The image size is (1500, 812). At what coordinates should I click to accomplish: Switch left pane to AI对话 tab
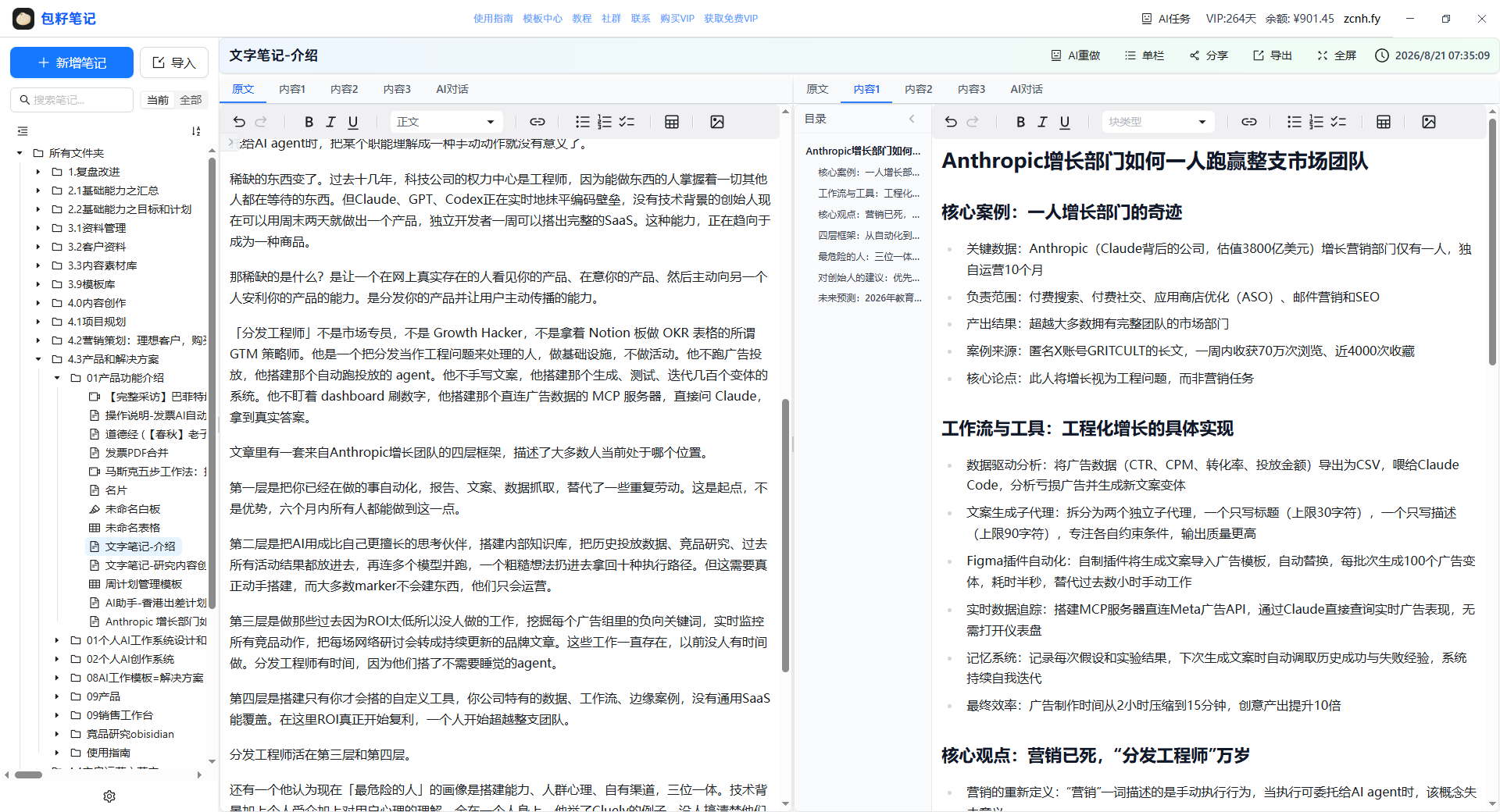(452, 89)
